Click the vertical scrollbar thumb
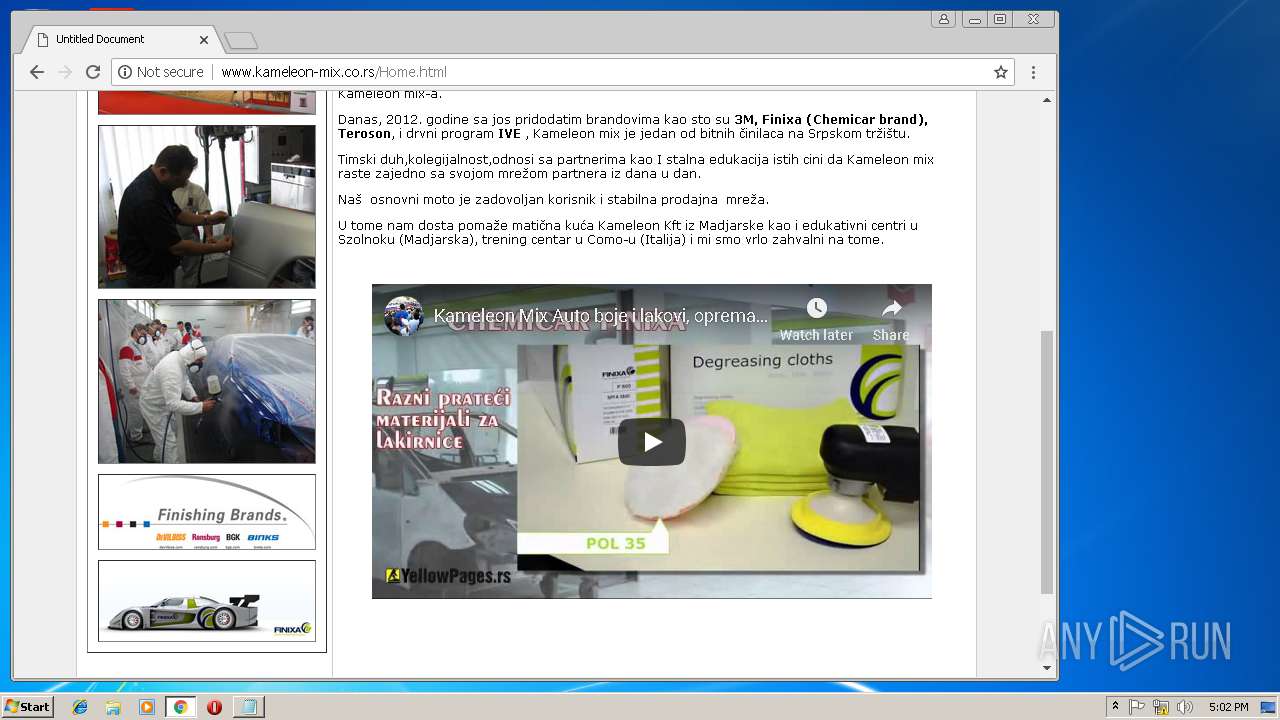Screen dimensions: 1280x720 click(1047, 462)
